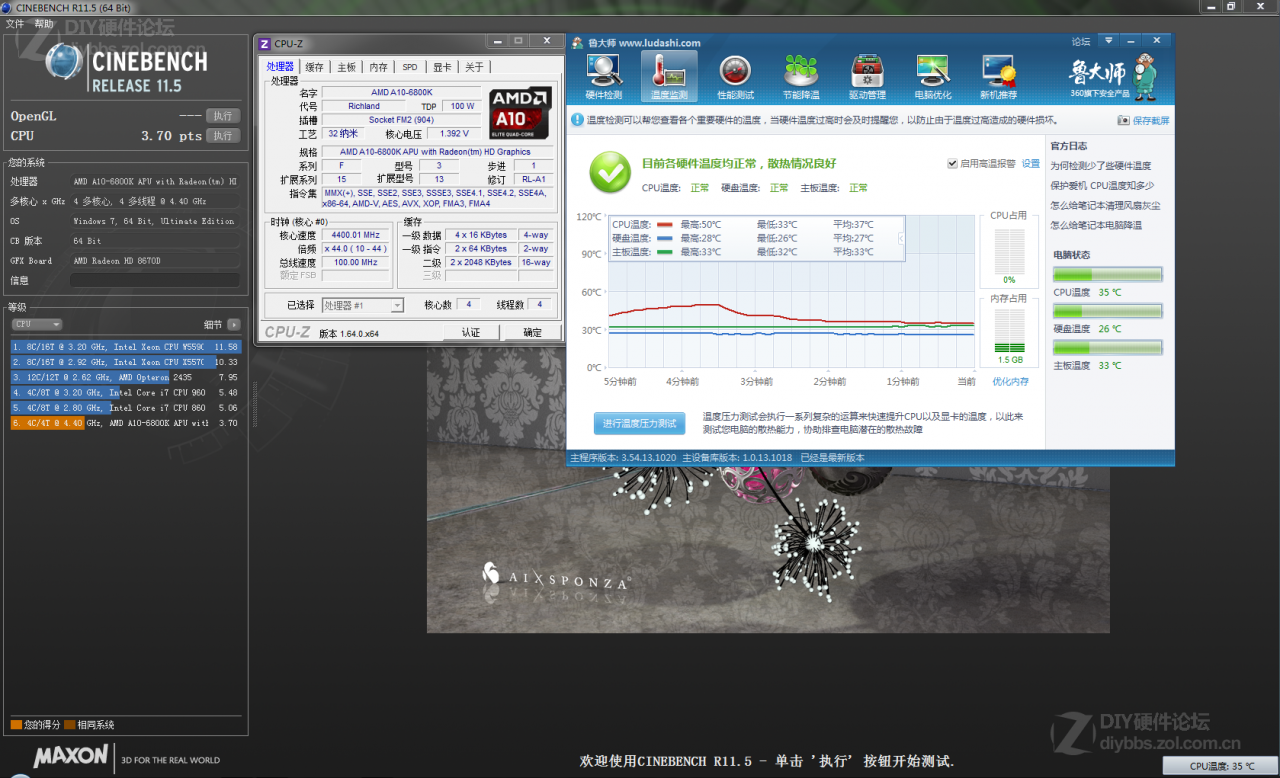Select ranking row Core i7 860
Viewport: 1280px width, 778px height.
pos(126,408)
